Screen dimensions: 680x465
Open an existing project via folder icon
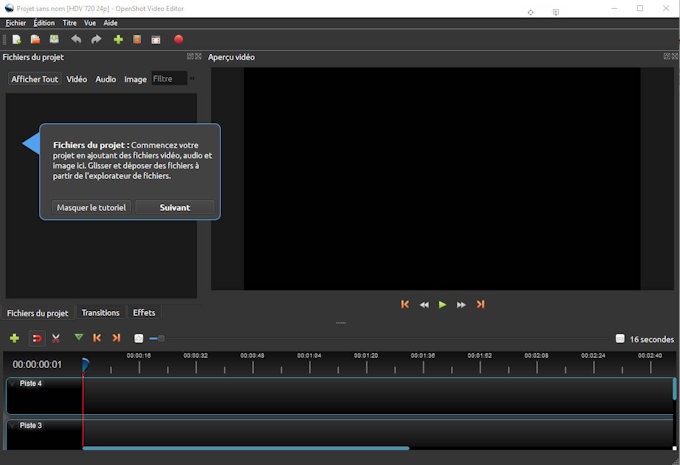[x=36, y=39]
